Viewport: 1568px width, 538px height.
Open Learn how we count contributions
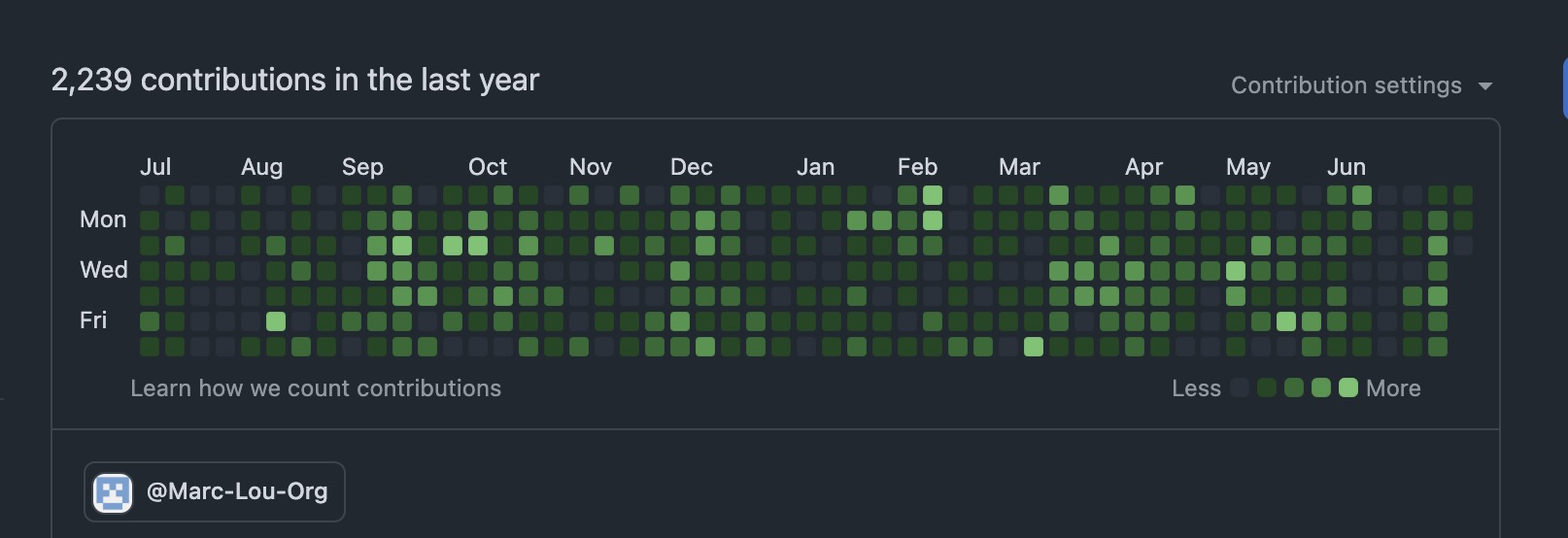[x=316, y=388]
